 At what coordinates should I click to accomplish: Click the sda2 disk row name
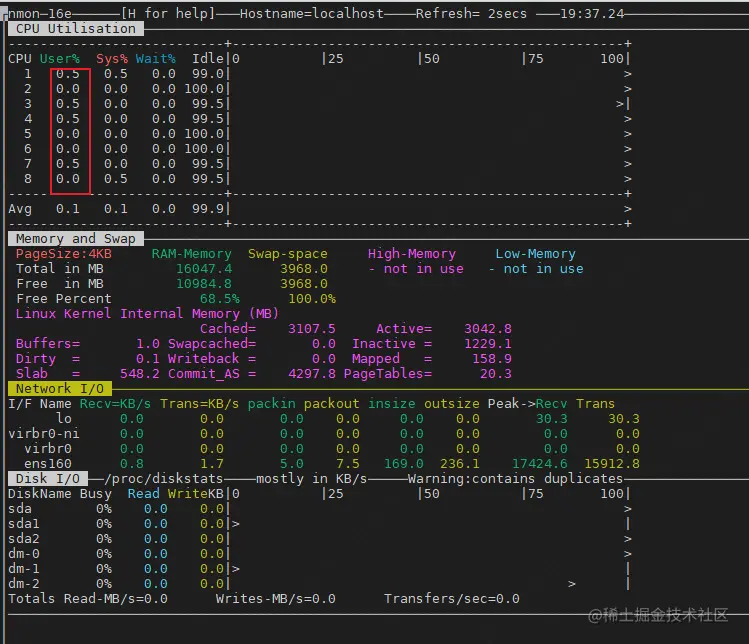tap(24, 538)
